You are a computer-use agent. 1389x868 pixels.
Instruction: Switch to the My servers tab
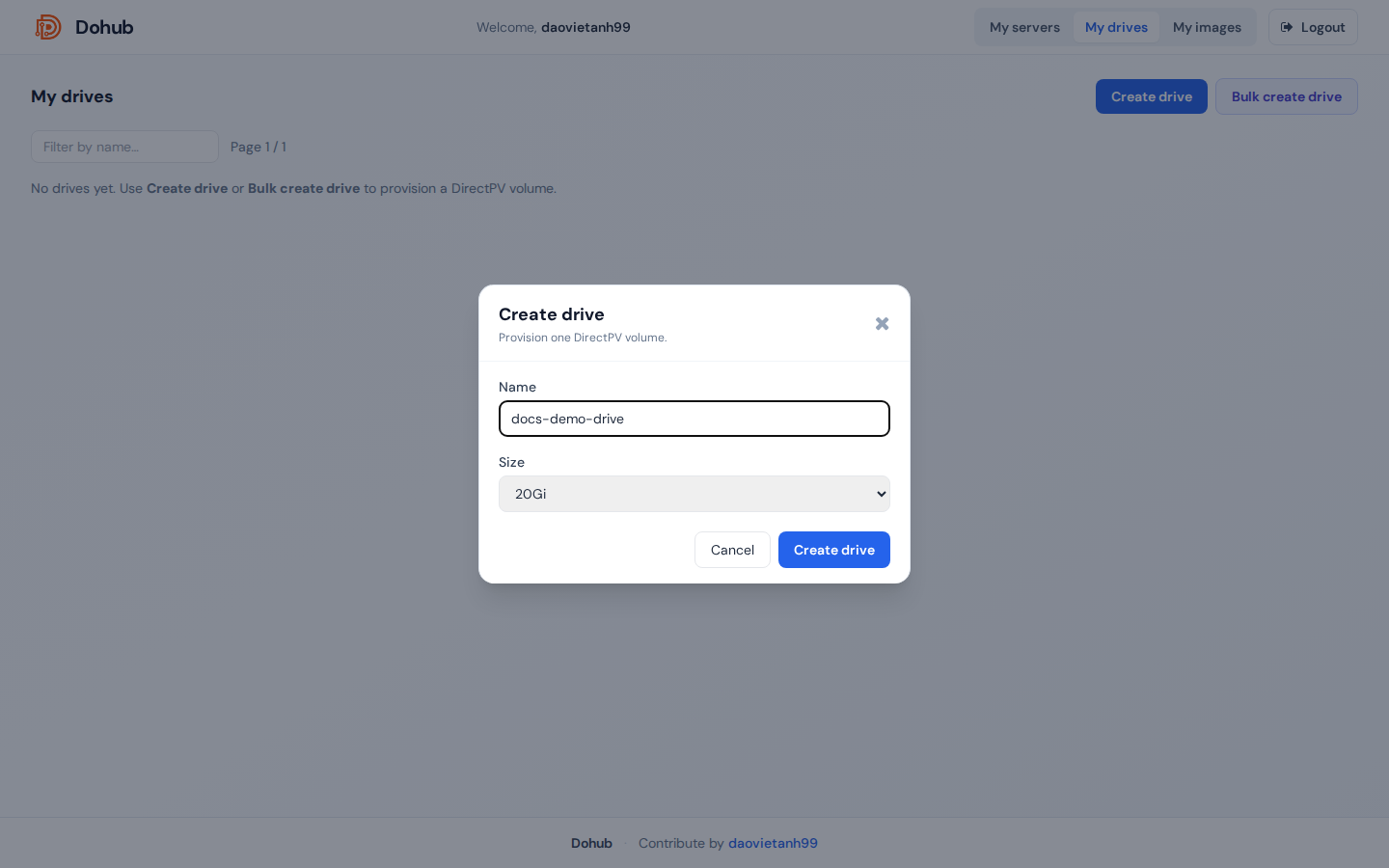point(1024,27)
